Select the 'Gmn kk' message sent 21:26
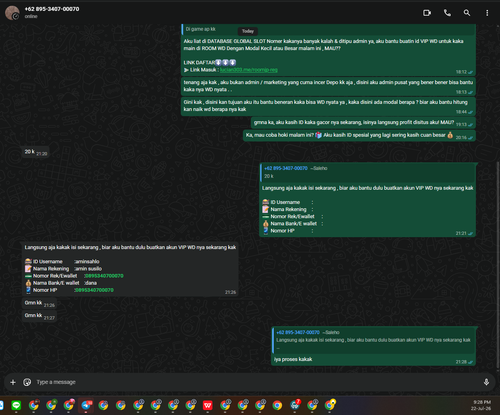500x415 pixels. point(39,303)
